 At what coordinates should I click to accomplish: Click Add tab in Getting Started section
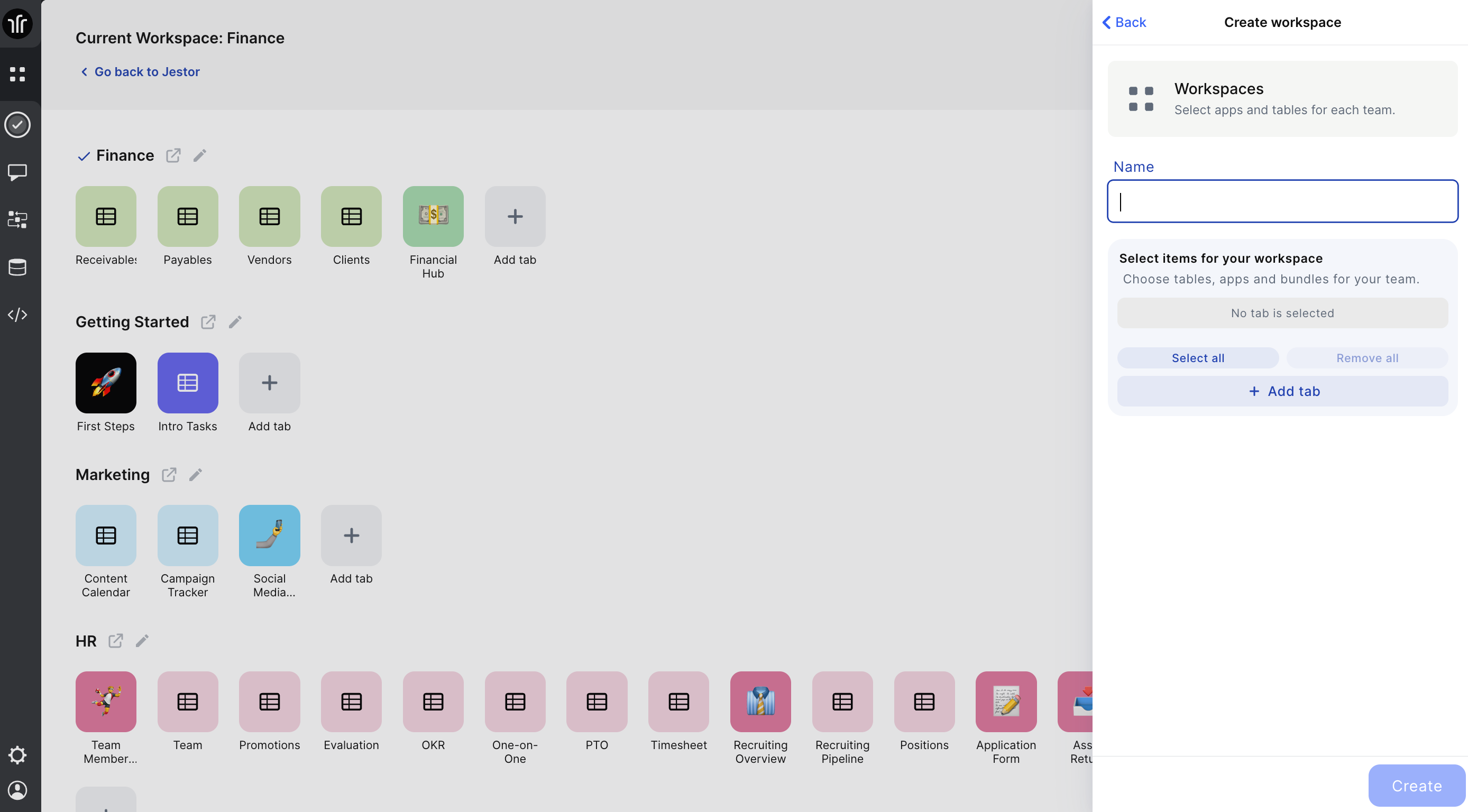click(269, 383)
